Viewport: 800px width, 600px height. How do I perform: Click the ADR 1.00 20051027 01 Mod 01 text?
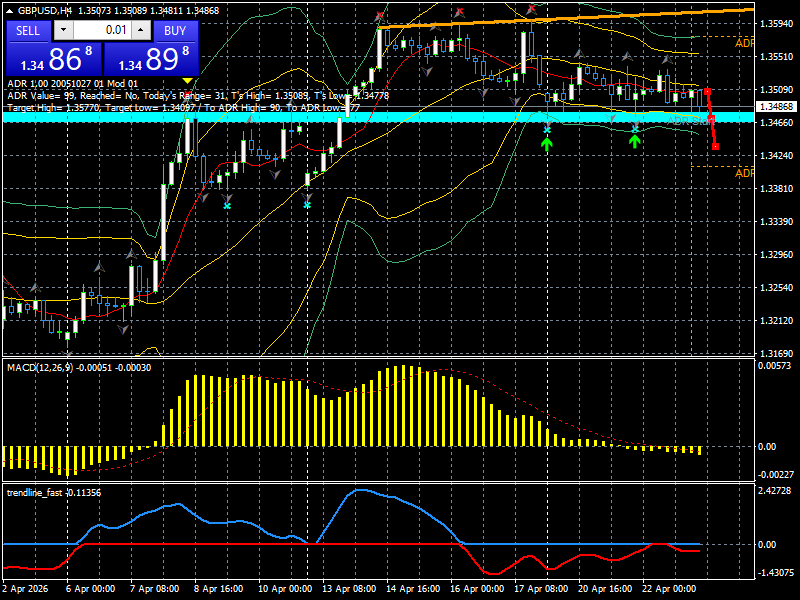72,84
